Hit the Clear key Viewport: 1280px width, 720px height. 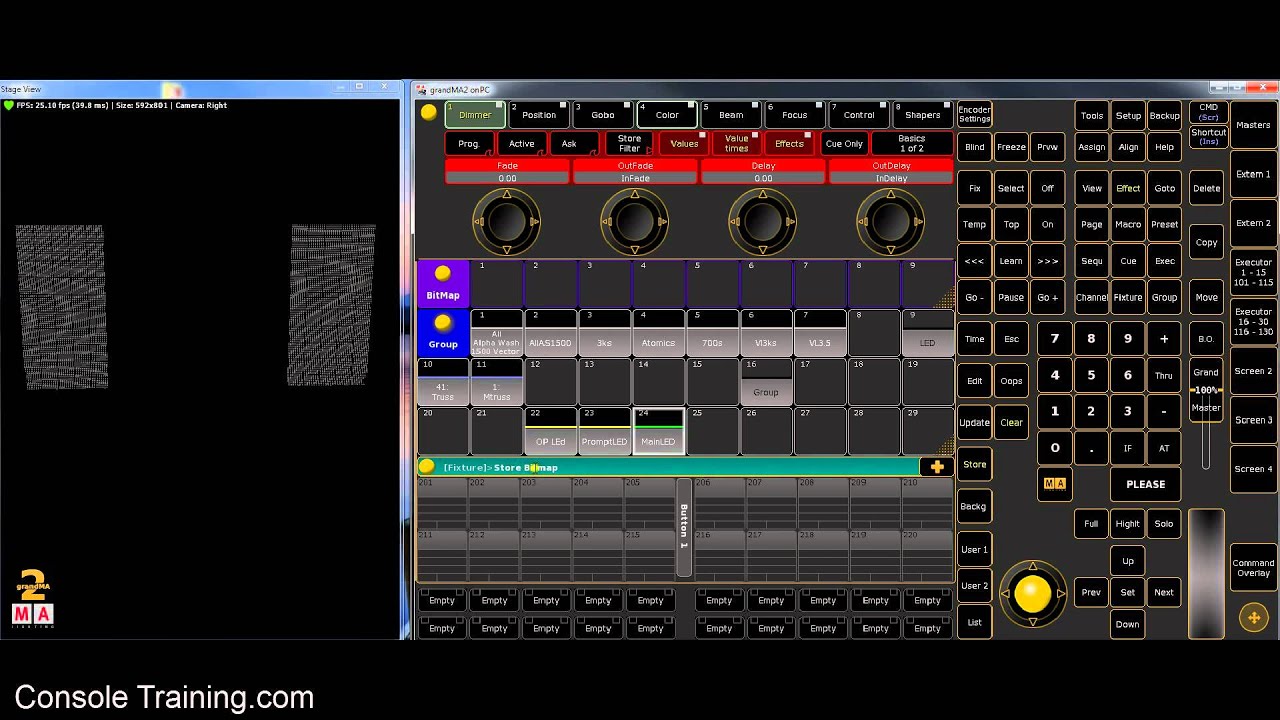(1011, 422)
